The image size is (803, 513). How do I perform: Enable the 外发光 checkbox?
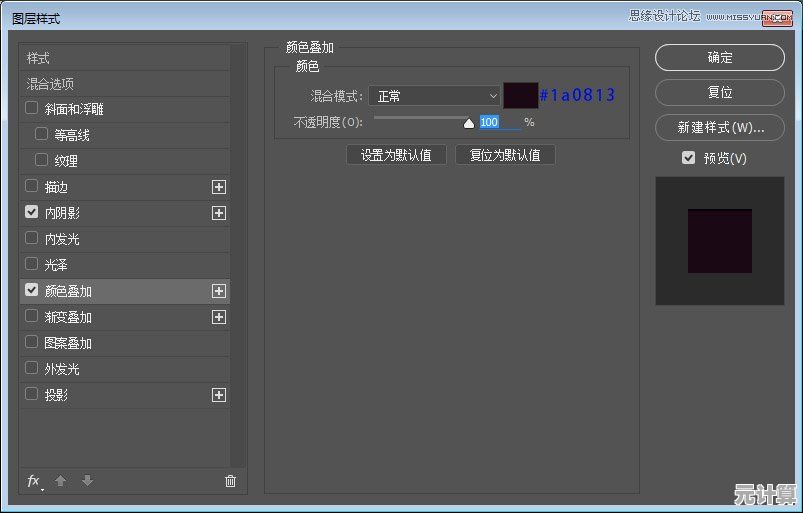pyautogui.click(x=32, y=368)
